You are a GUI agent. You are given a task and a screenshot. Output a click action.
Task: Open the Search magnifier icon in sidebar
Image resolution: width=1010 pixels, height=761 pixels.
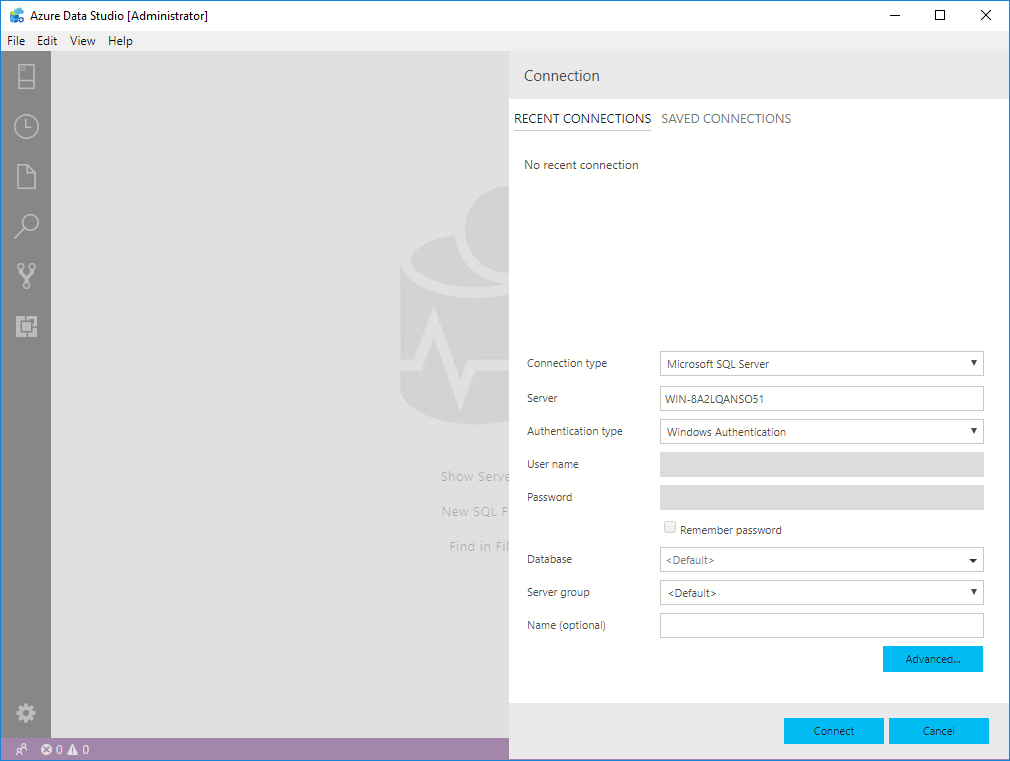pyautogui.click(x=26, y=226)
